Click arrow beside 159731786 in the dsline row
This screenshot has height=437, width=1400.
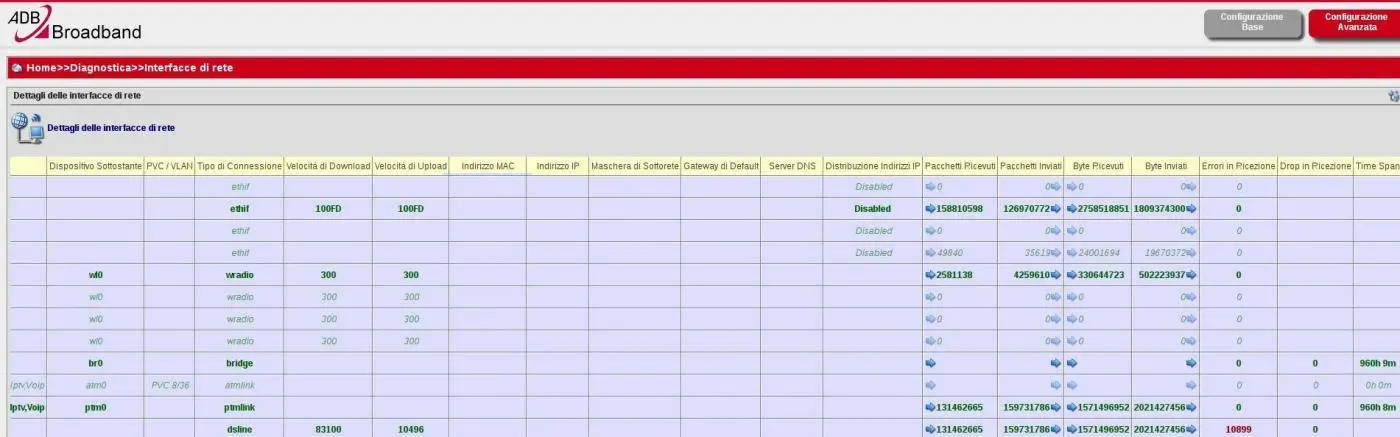[x=1055, y=430]
